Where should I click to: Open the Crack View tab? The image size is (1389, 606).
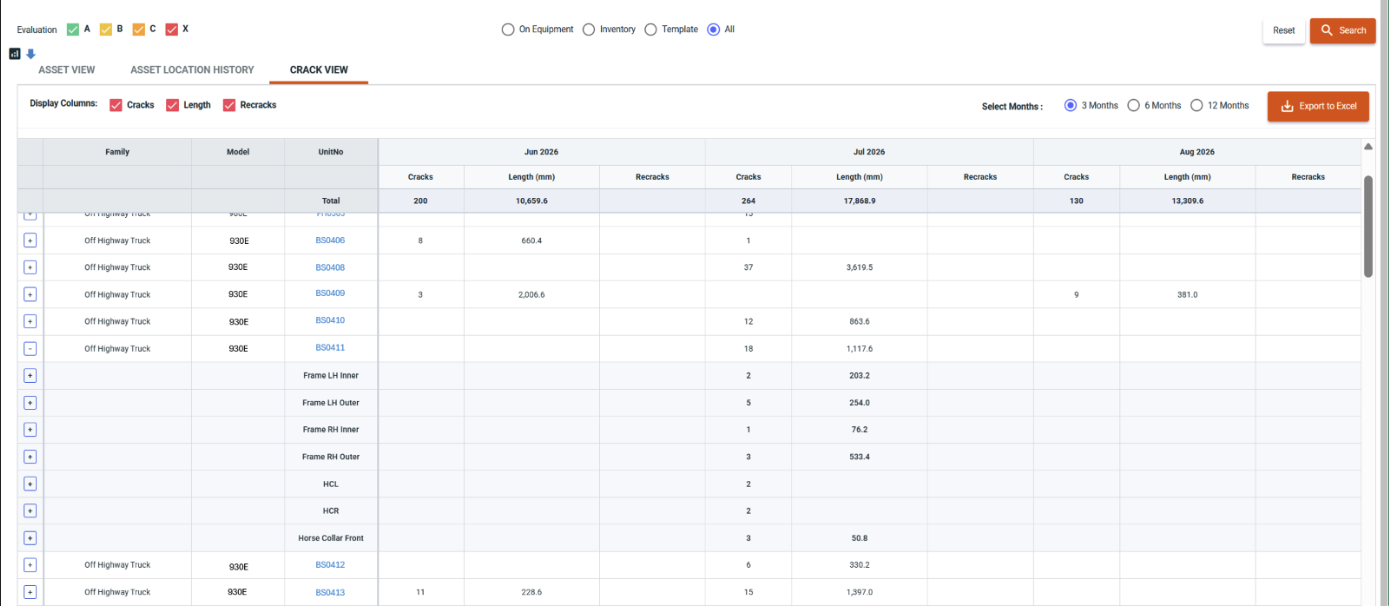319,70
